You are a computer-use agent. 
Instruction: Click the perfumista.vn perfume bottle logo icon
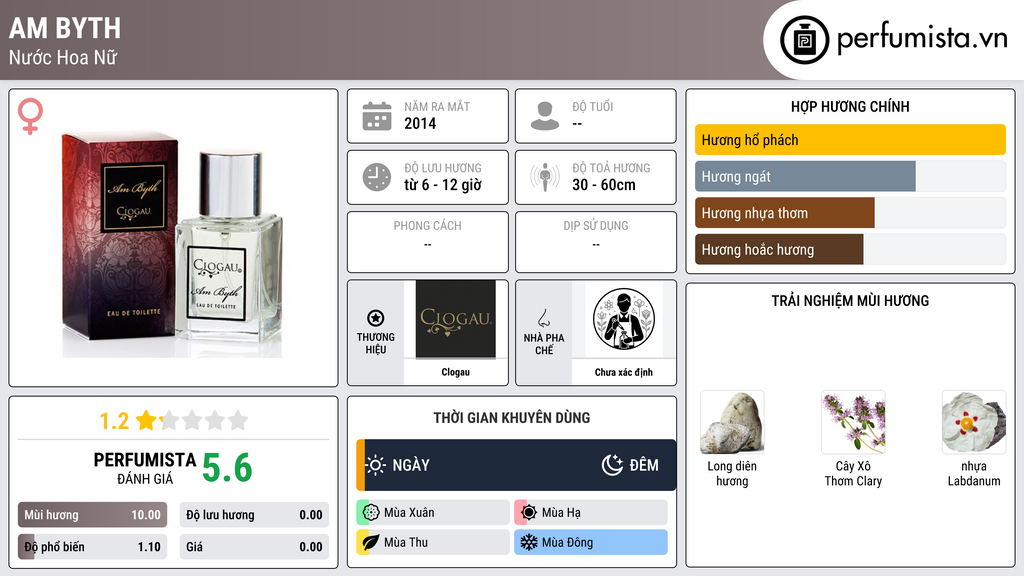point(804,40)
